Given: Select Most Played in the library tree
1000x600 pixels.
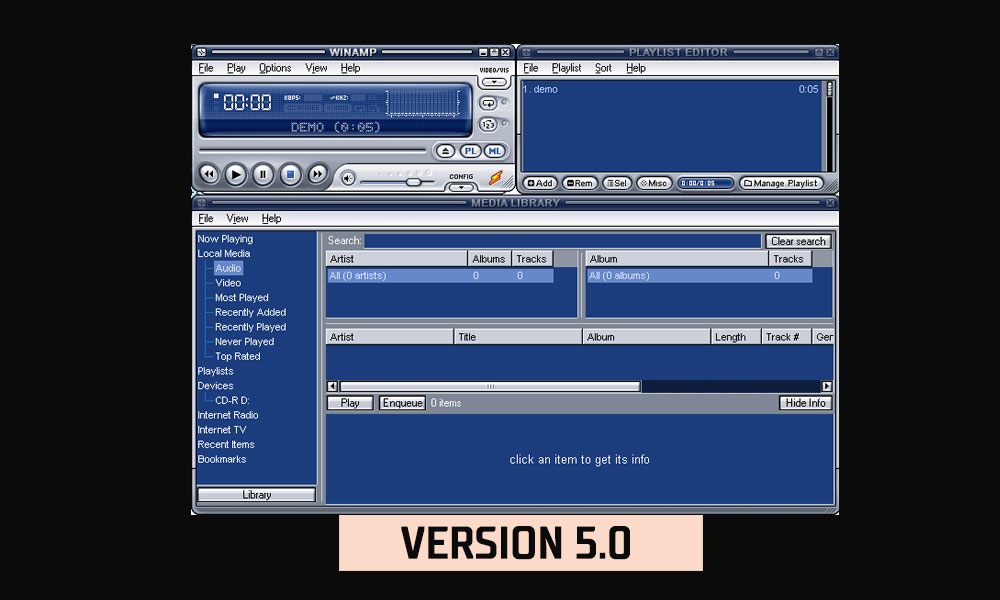Looking at the screenshot, I should pyautogui.click(x=241, y=298).
